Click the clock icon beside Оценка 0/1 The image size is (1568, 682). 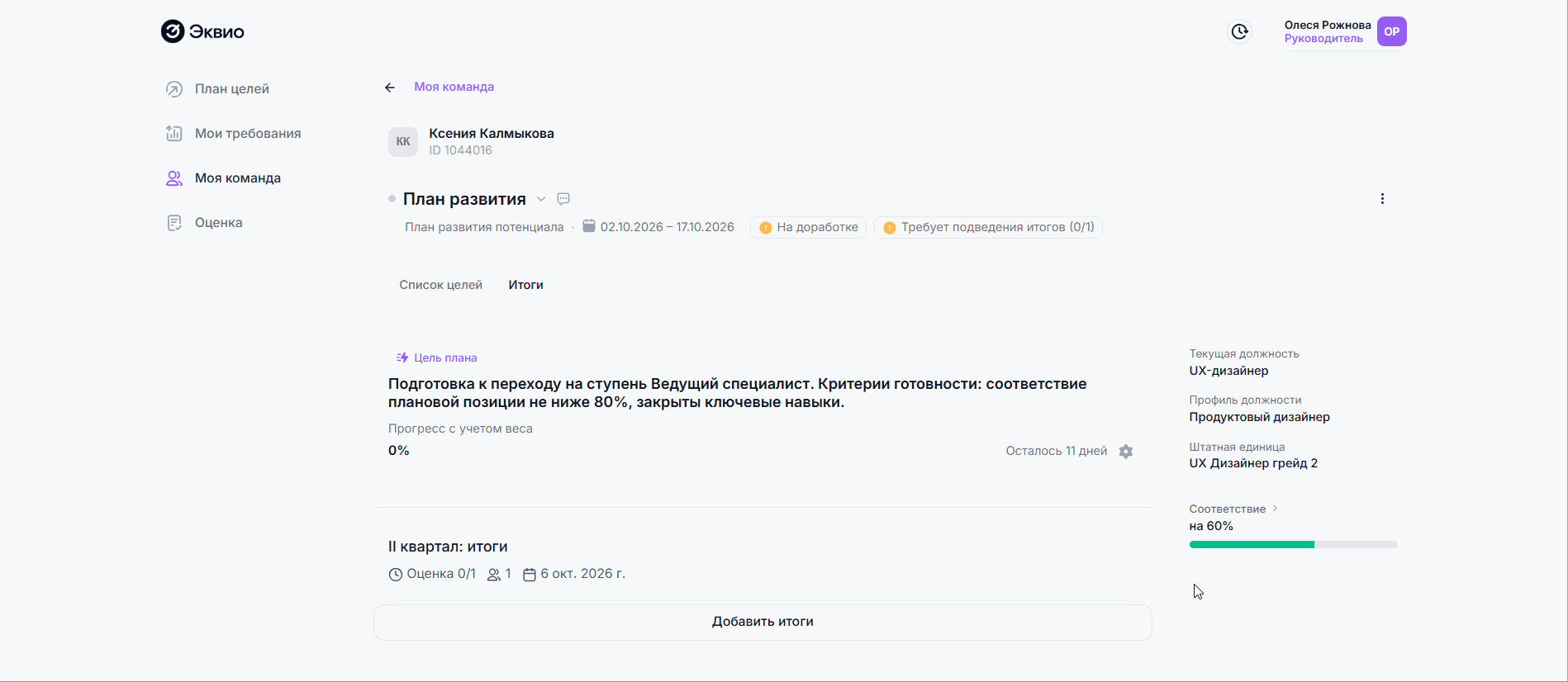click(396, 575)
